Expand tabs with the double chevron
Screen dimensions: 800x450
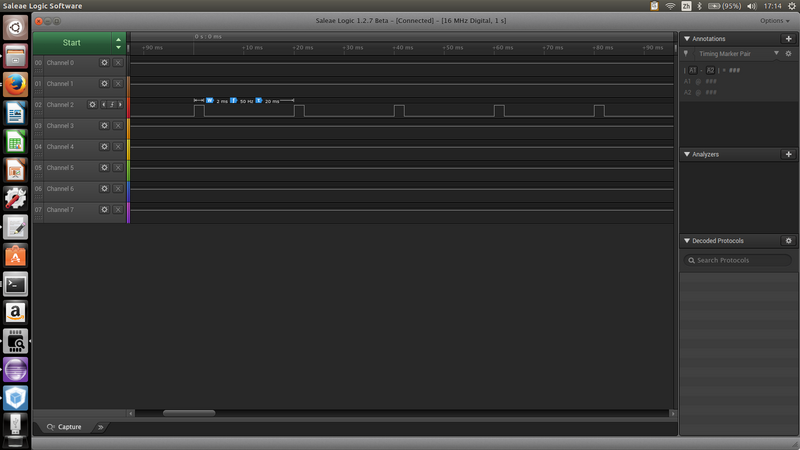point(101,427)
